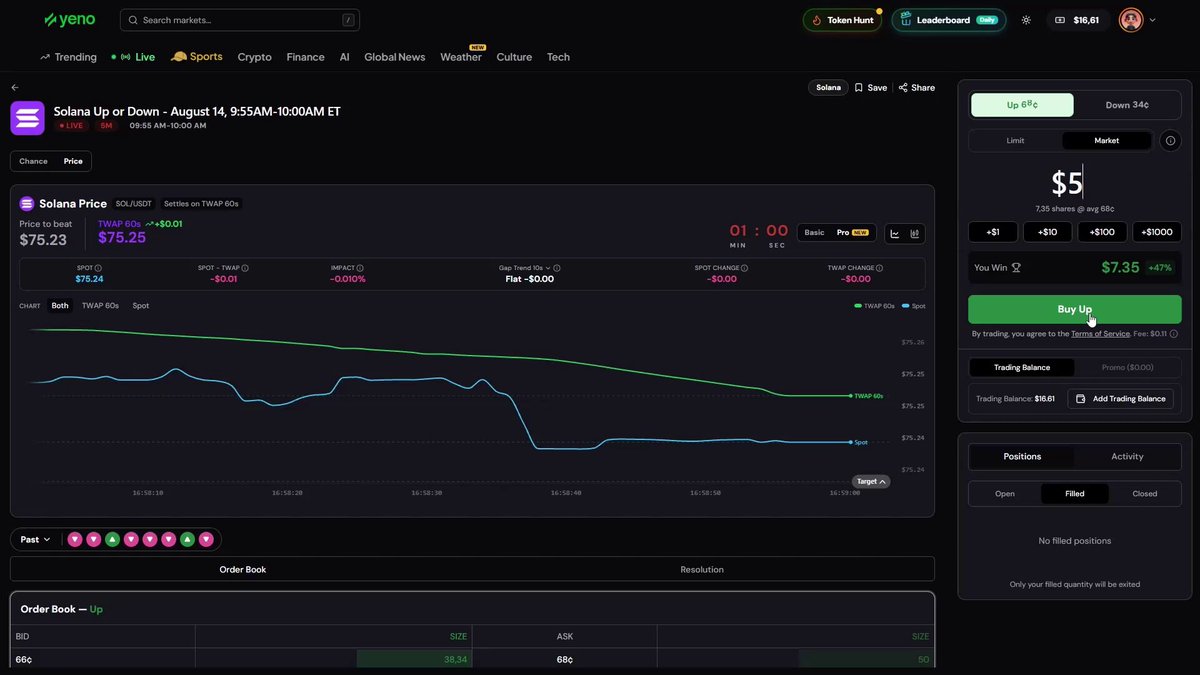Show only Spot line on chart
Screen dimensions: 1200x675
(141, 306)
